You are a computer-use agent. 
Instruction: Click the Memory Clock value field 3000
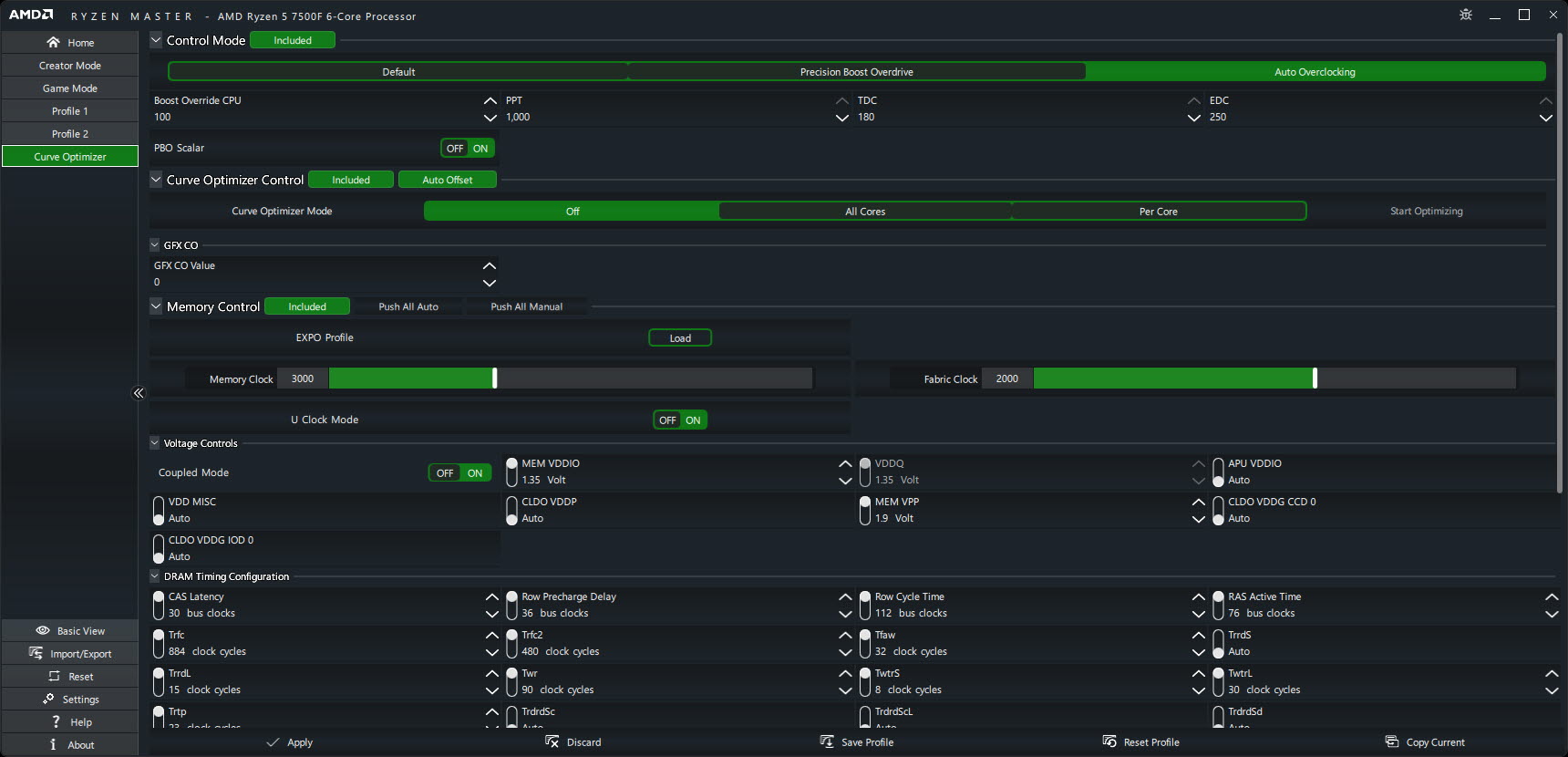(x=303, y=378)
